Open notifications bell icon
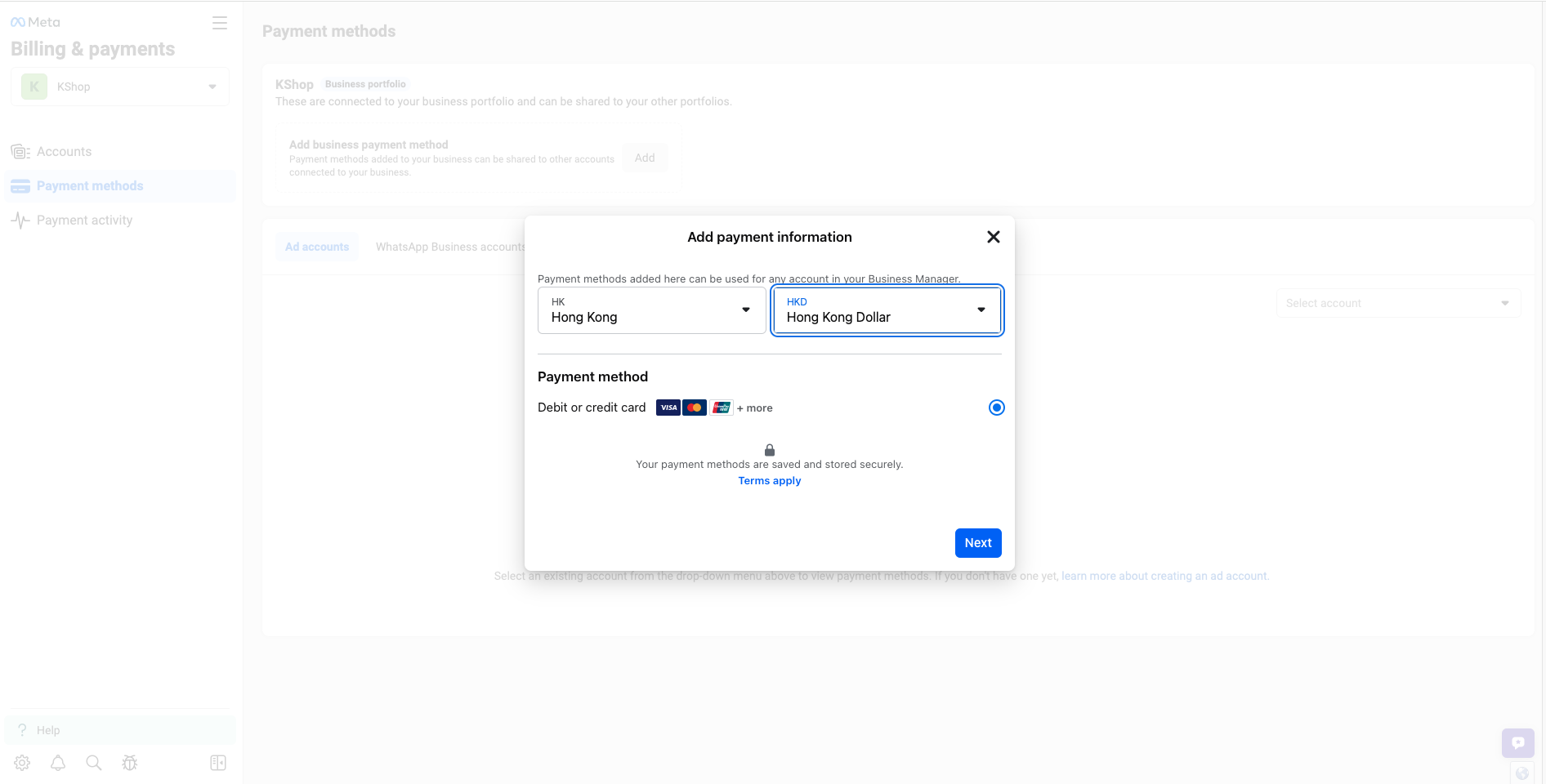The width and height of the screenshot is (1546, 784). pos(58,763)
